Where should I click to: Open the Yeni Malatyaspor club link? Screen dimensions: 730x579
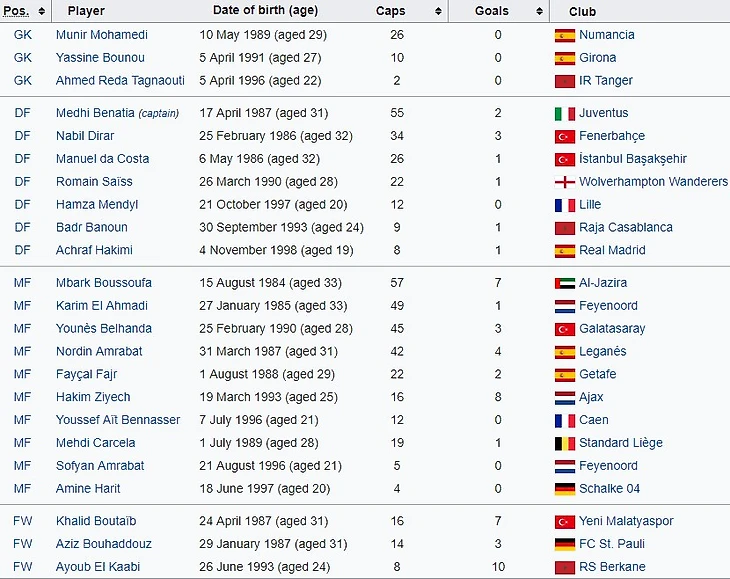coord(626,521)
